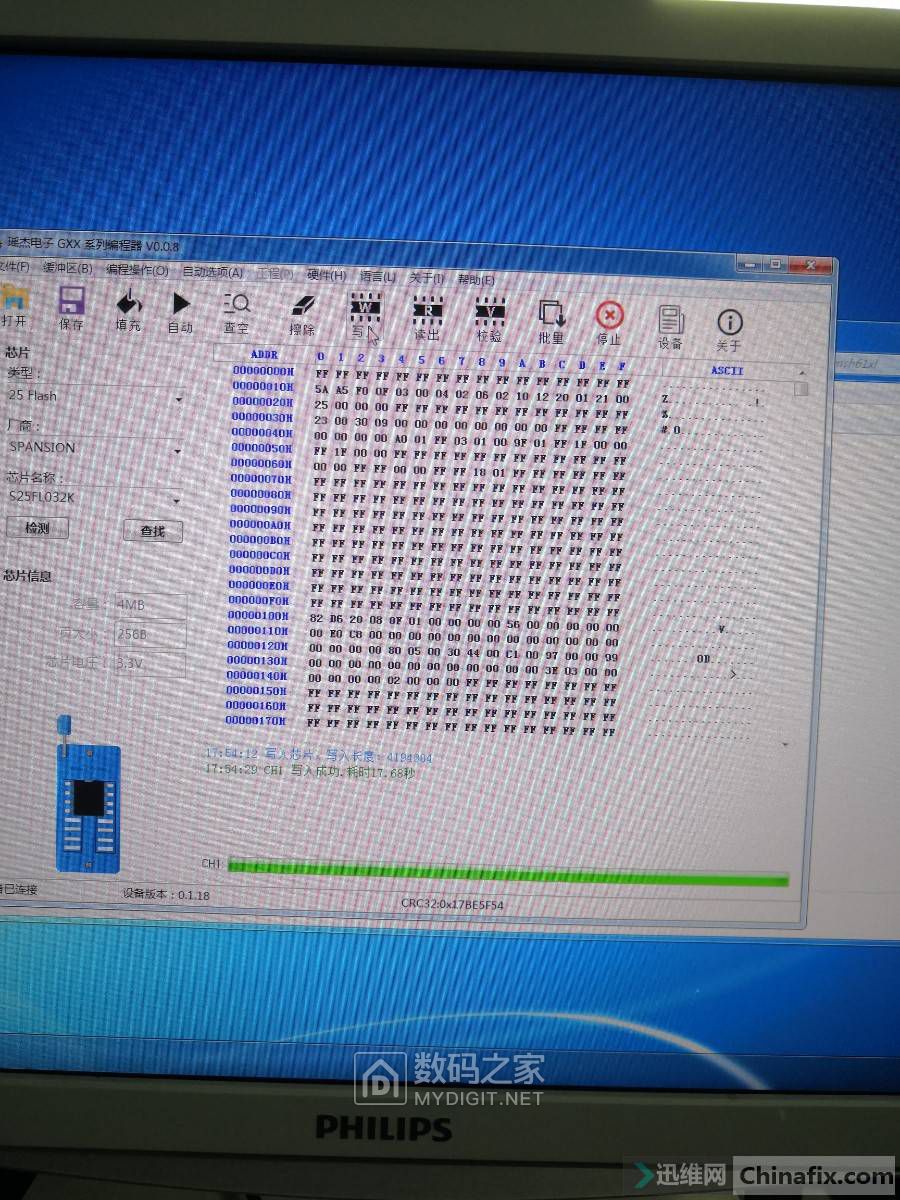Select address row 00000110H

pos(258,631)
